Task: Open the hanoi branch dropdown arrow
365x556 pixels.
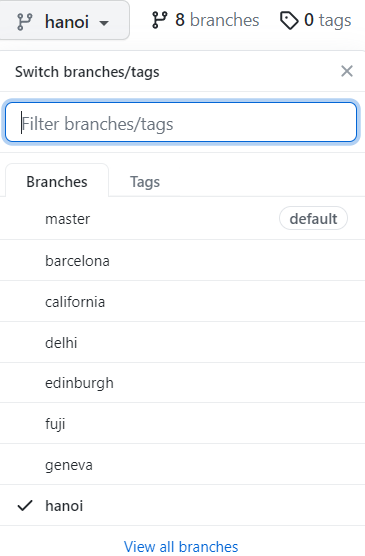Action: [x=104, y=23]
